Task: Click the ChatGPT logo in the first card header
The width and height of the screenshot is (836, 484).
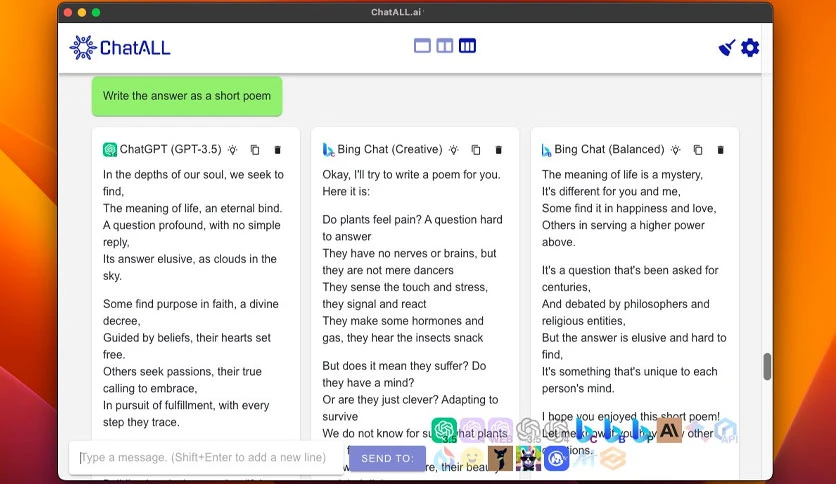Action: (x=110, y=150)
